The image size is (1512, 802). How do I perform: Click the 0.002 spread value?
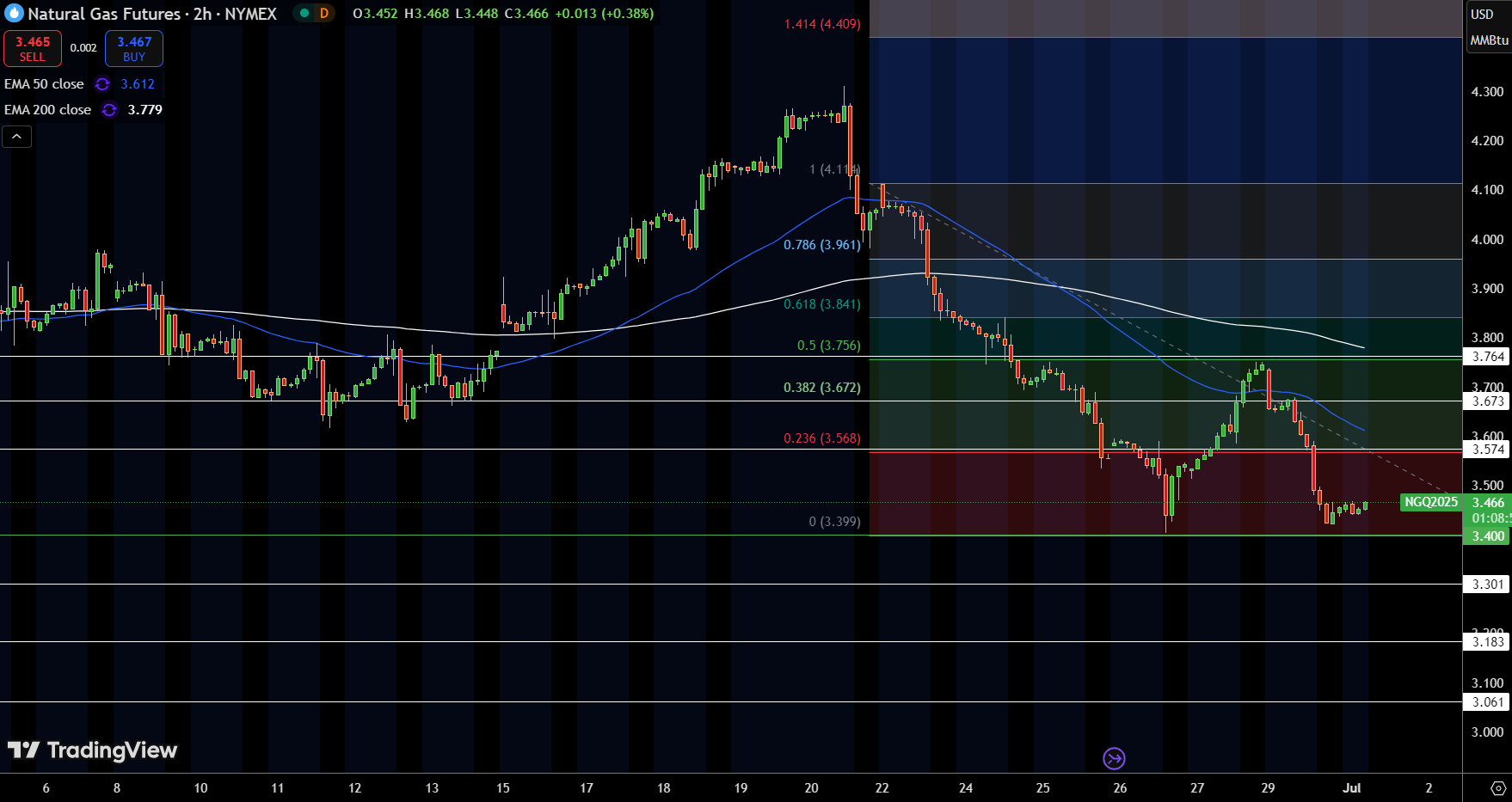[83, 48]
